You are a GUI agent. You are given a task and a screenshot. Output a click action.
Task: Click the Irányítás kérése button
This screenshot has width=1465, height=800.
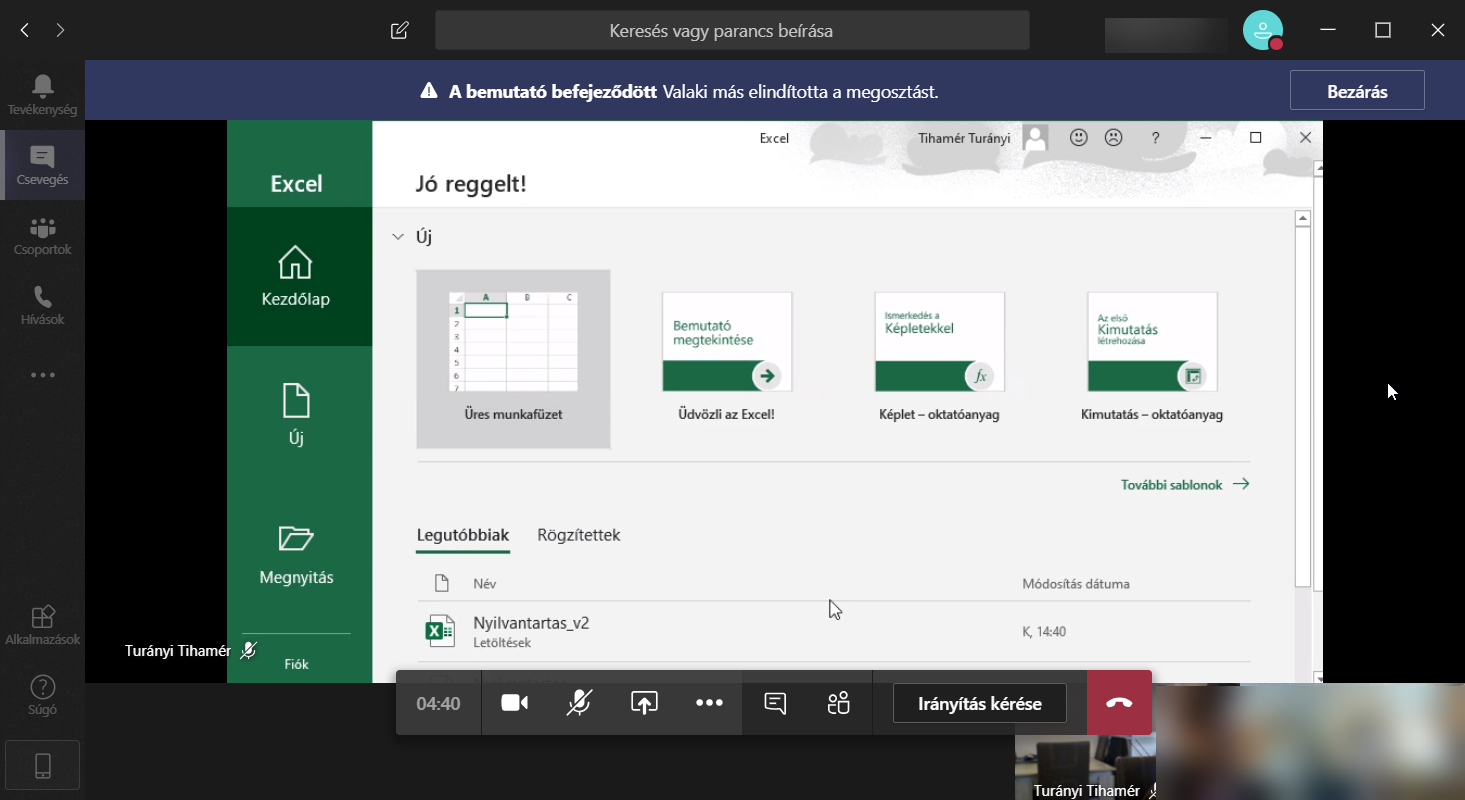979,703
